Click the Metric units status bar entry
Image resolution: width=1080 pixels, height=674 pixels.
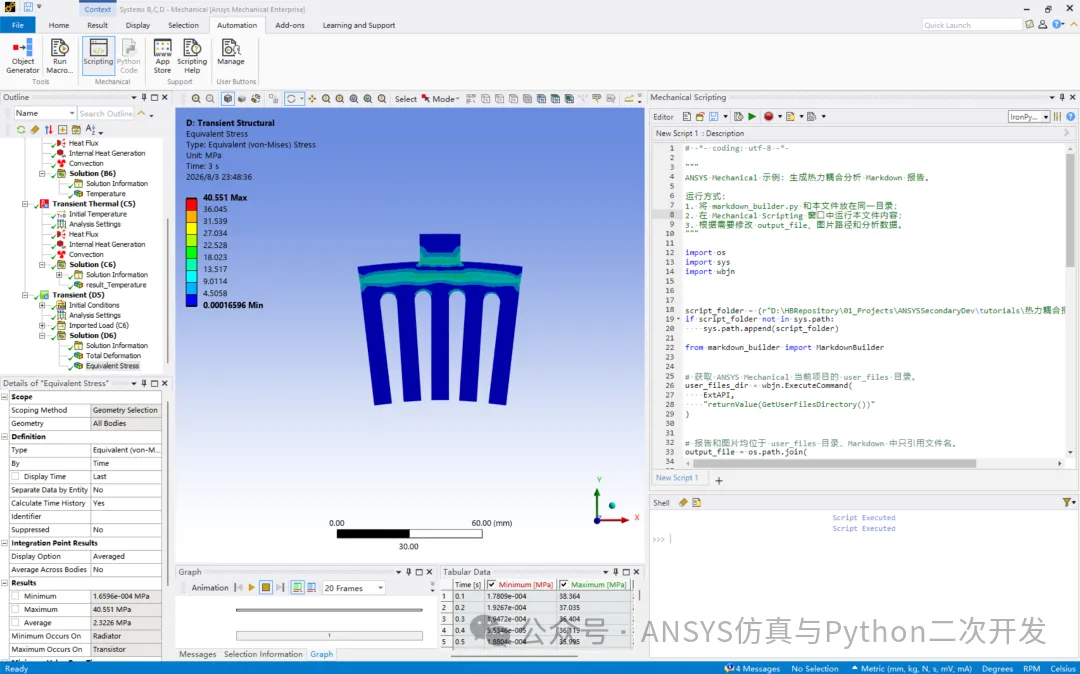pyautogui.click(x=912, y=668)
